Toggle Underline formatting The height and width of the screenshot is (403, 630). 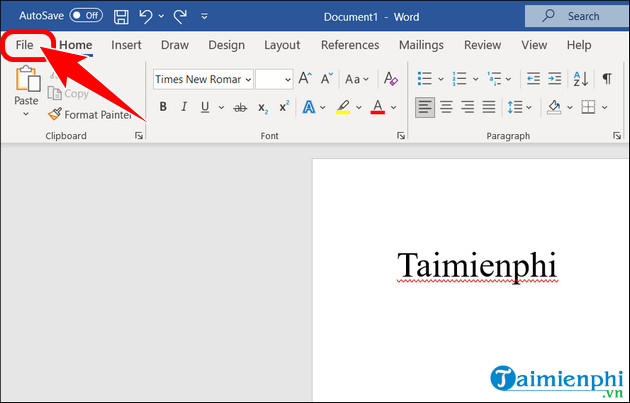coord(205,107)
